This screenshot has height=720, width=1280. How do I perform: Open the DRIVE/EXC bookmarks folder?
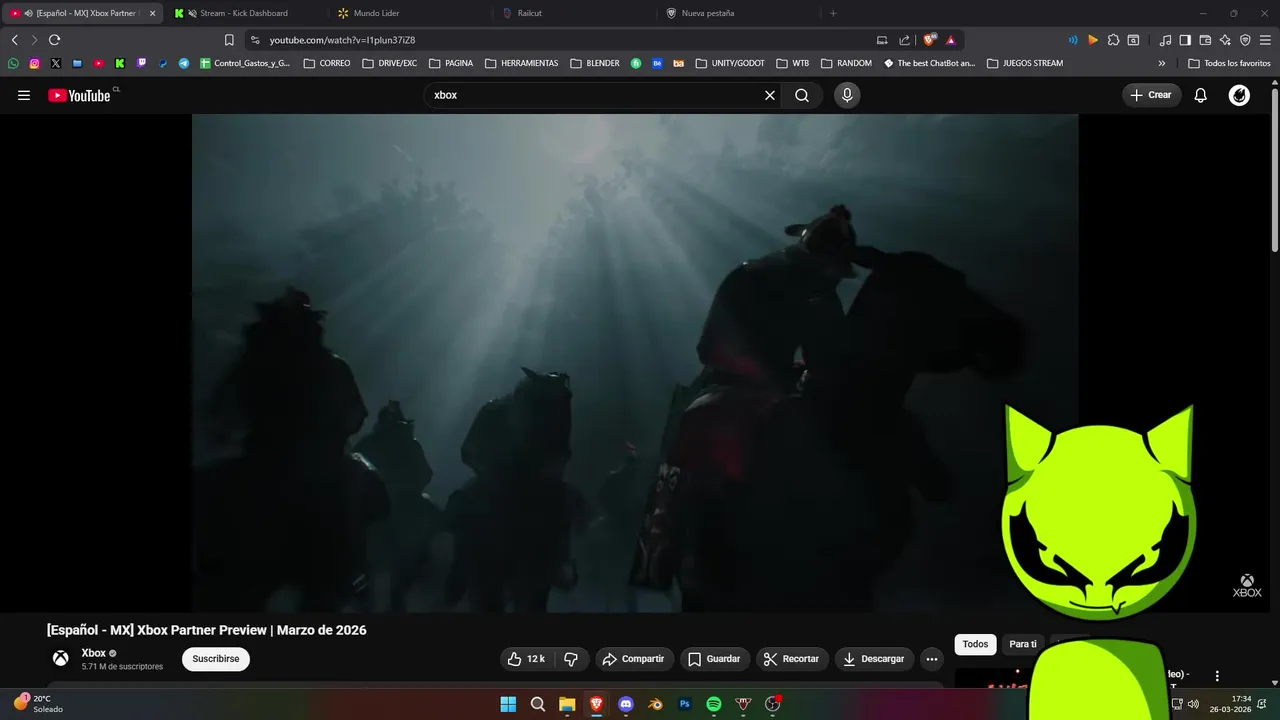[390, 63]
